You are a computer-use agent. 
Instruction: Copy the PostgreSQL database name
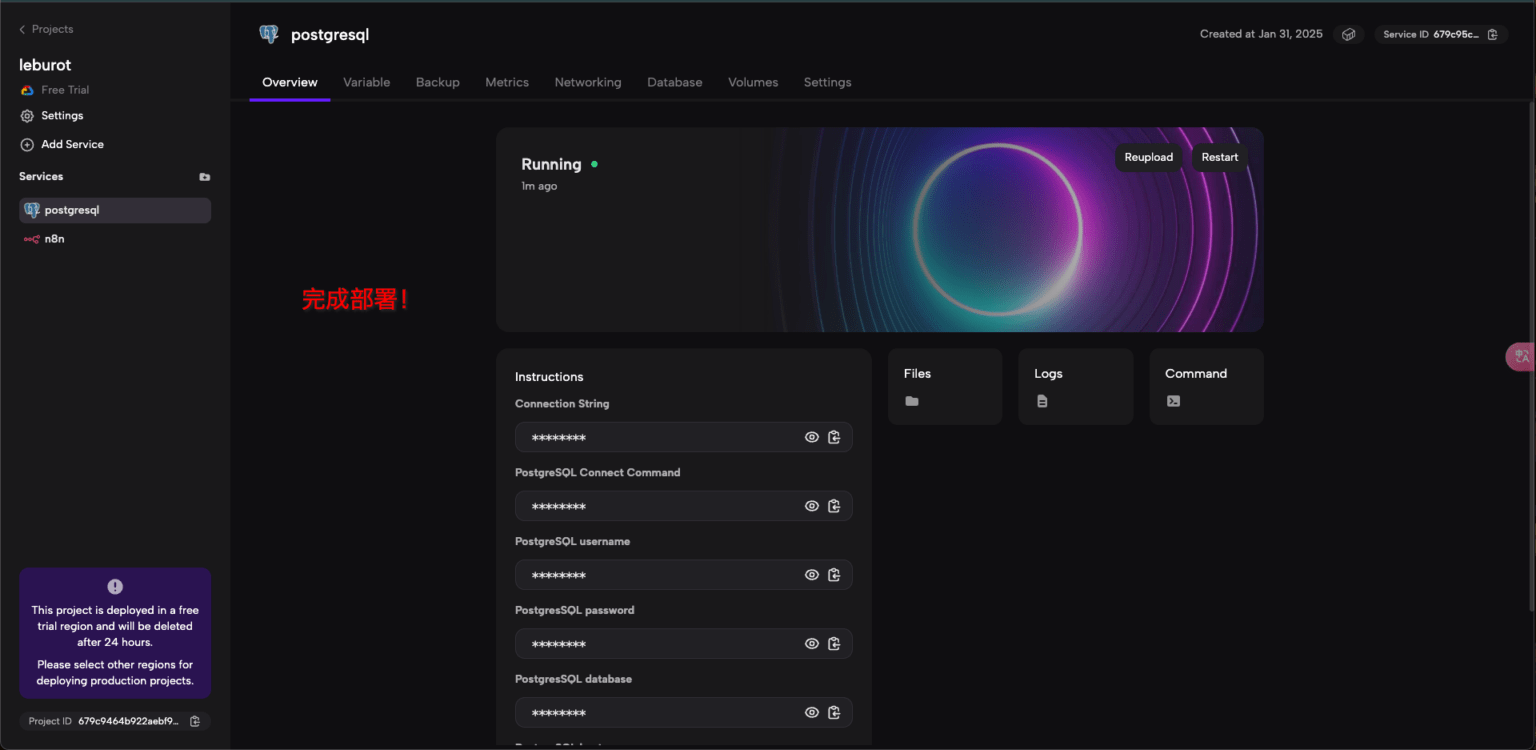(834, 712)
